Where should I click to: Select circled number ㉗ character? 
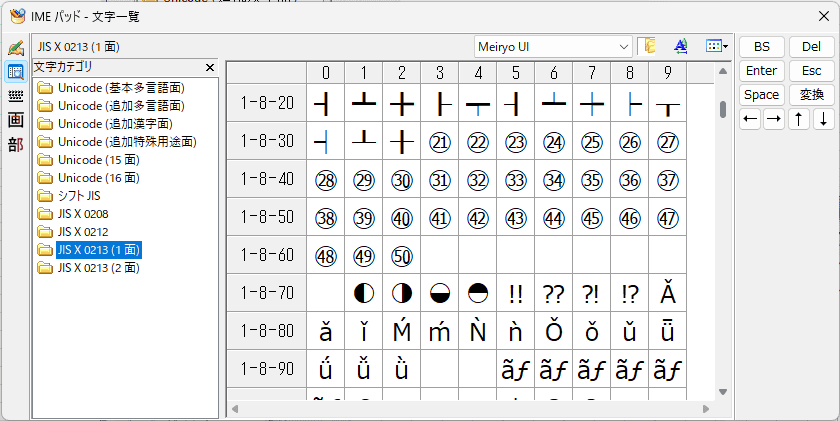[x=668, y=141]
